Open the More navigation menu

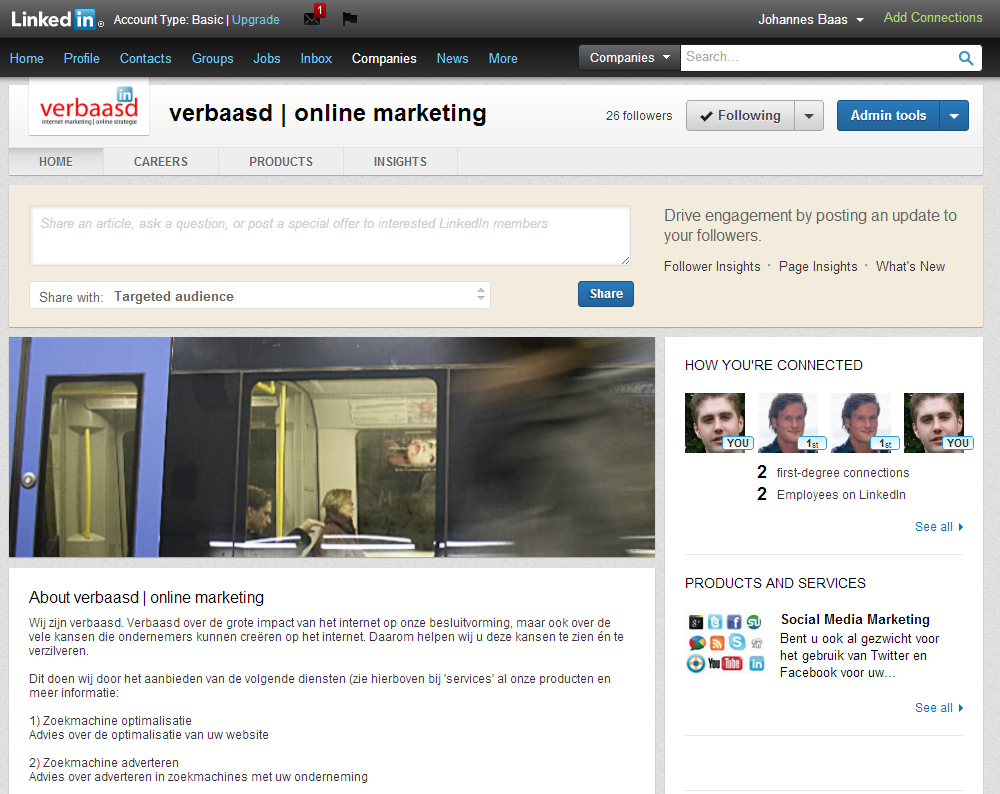tap(503, 59)
